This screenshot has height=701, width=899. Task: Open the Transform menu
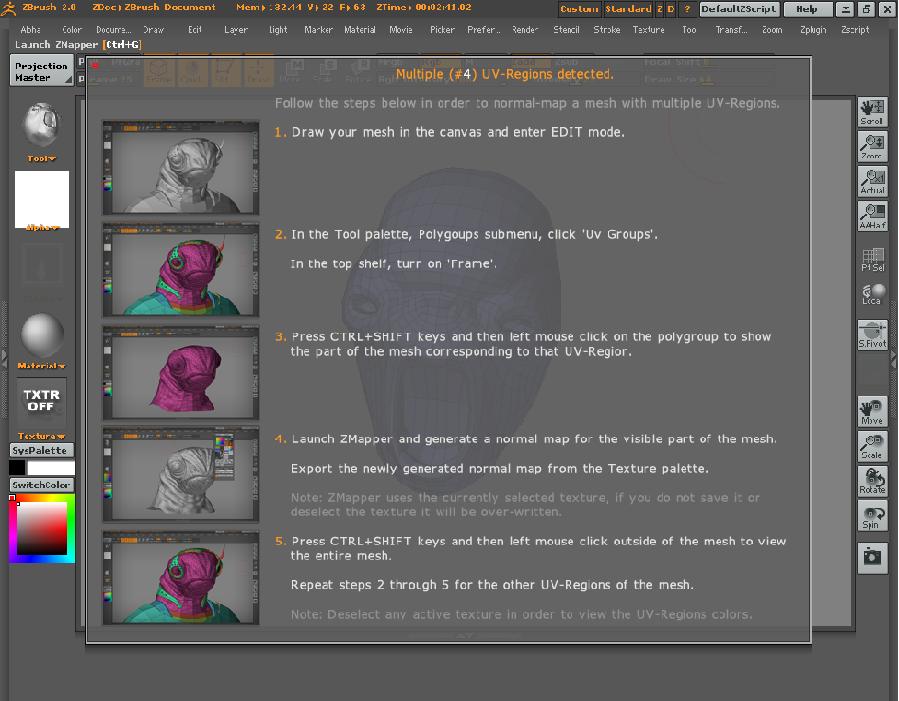731,30
